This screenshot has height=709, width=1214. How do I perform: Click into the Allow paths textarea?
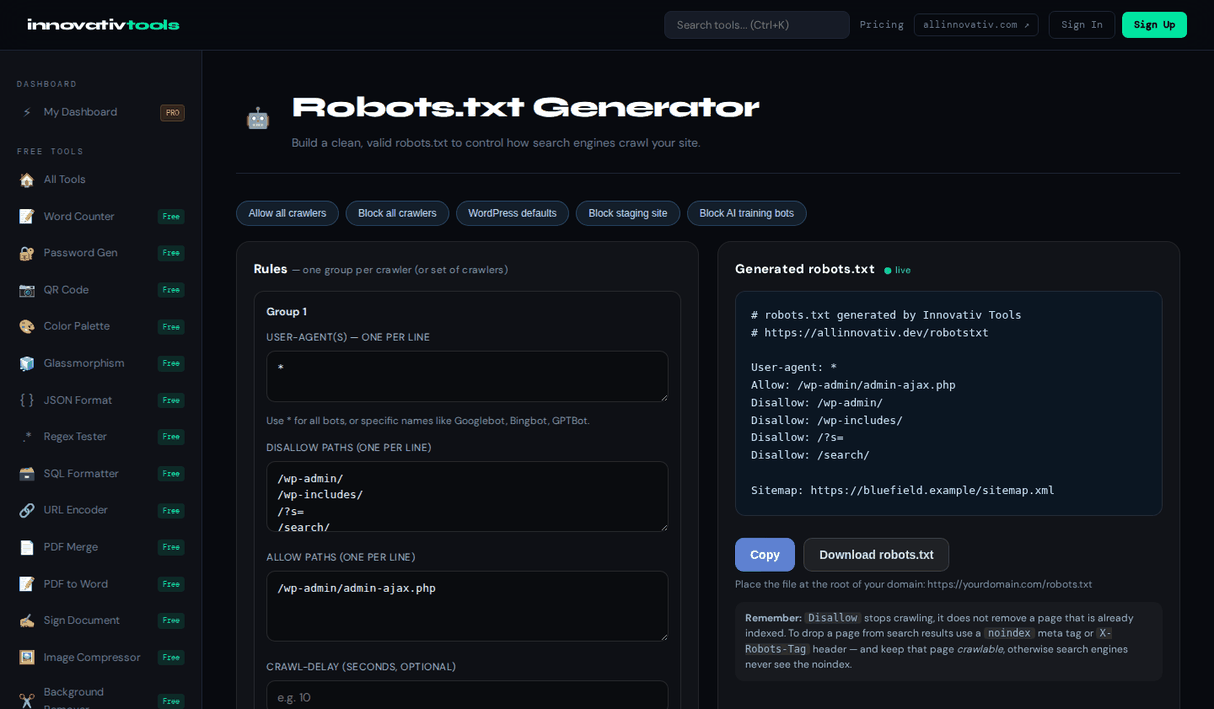[467, 606]
